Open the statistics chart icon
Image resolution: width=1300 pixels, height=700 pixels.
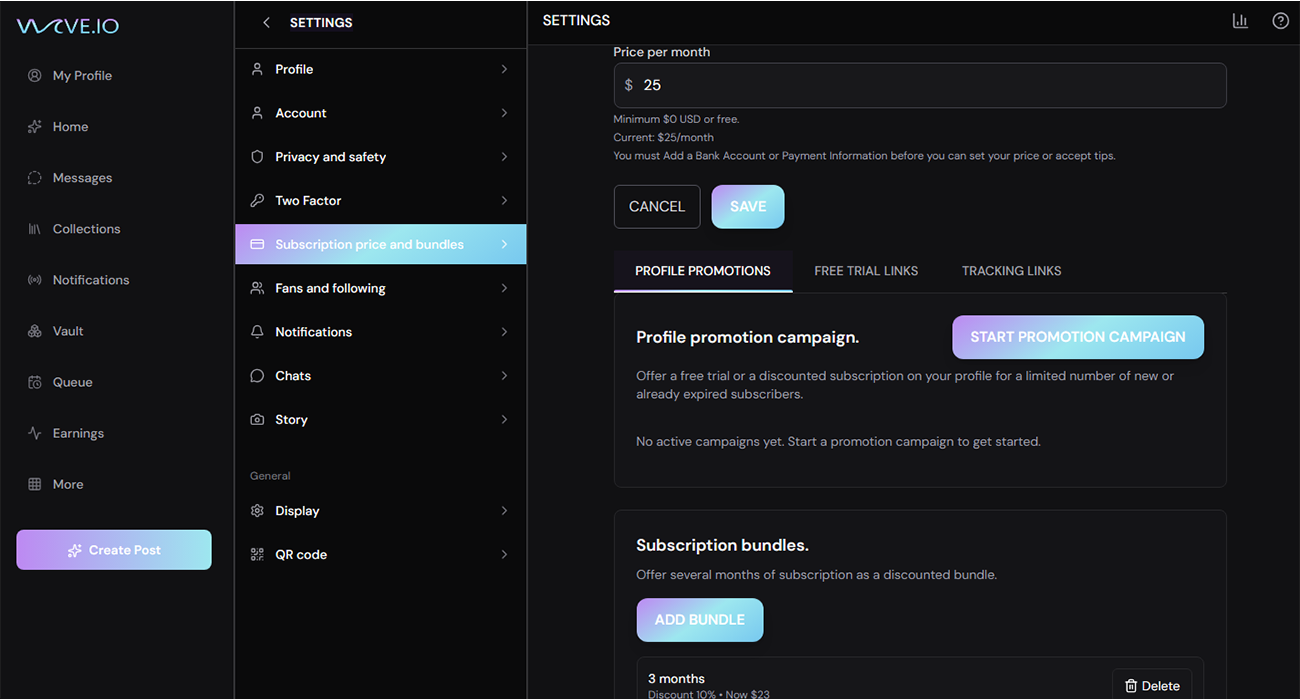(x=1240, y=21)
